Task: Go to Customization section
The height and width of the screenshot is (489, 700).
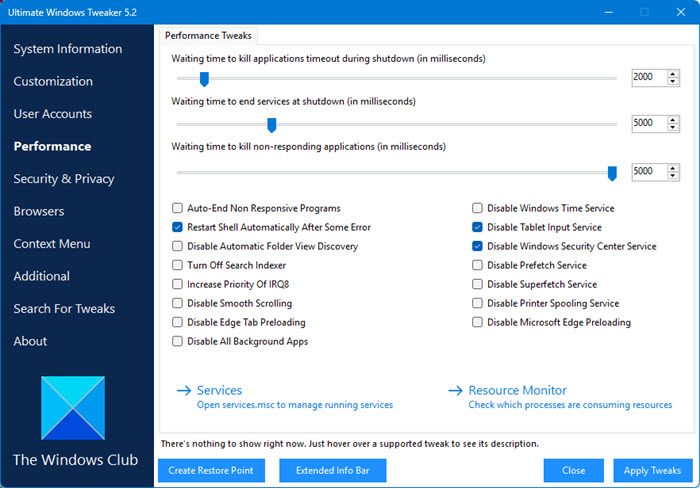Action: pos(53,81)
